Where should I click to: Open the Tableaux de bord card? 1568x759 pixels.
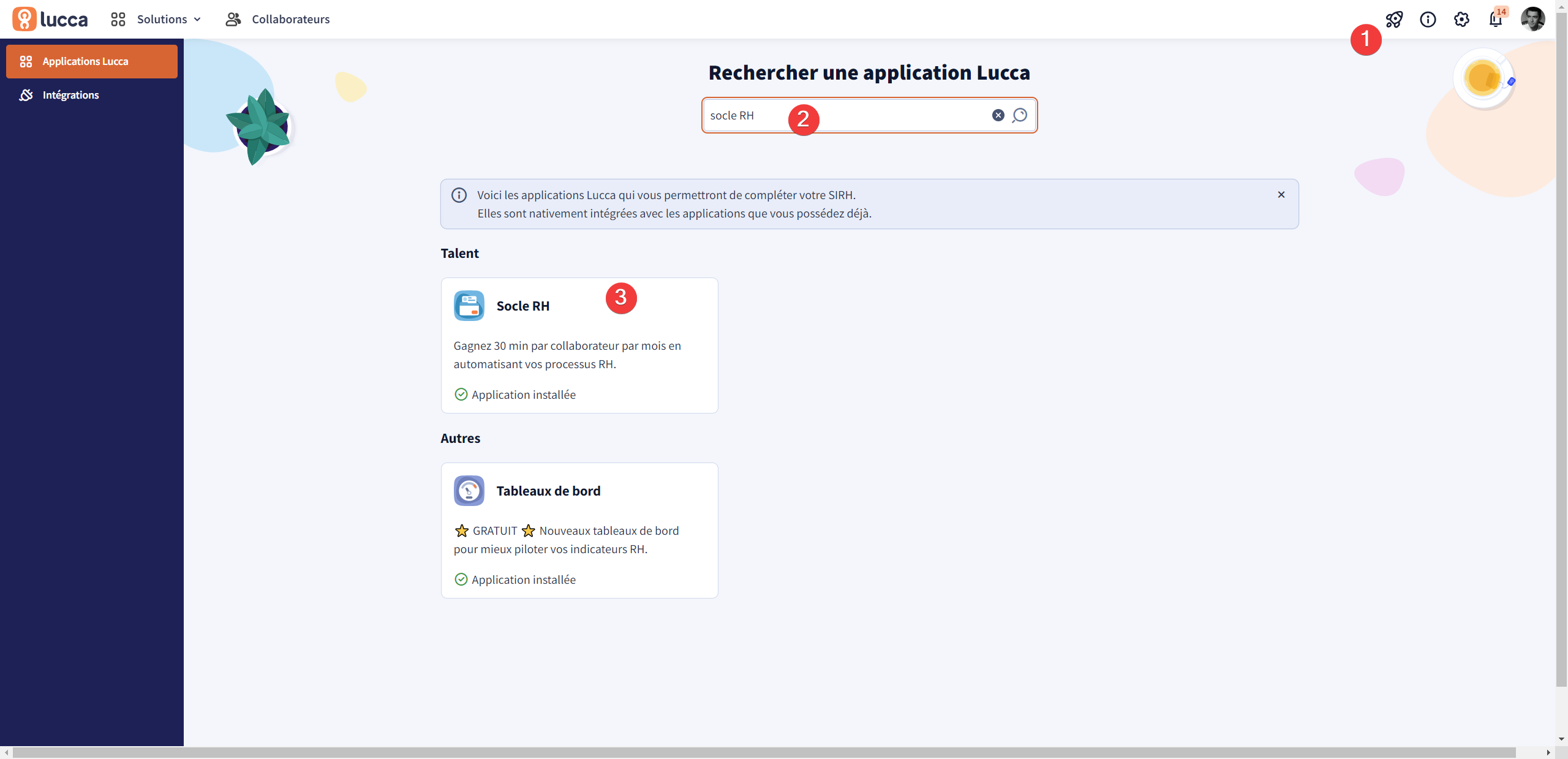pyautogui.click(x=579, y=531)
